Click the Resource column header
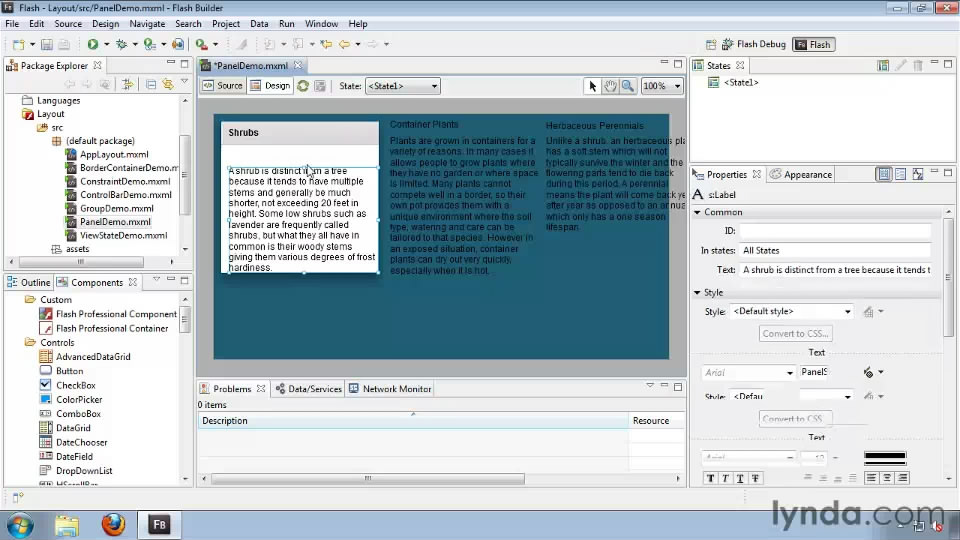 pos(656,421)
